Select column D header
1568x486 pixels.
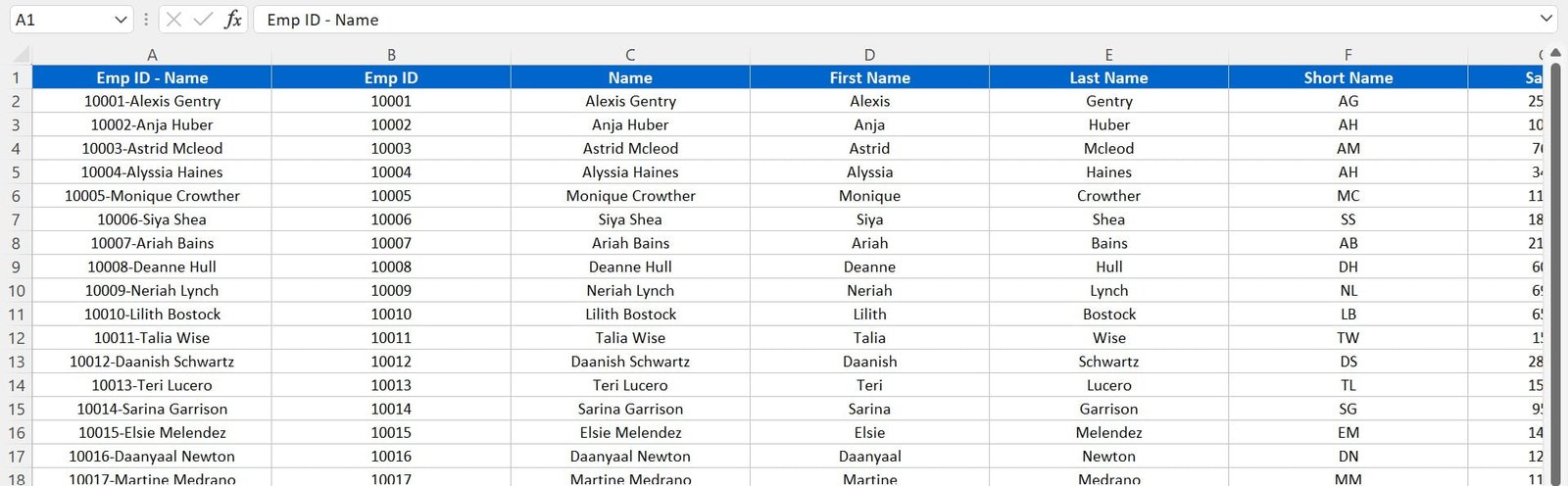(869, 55)
